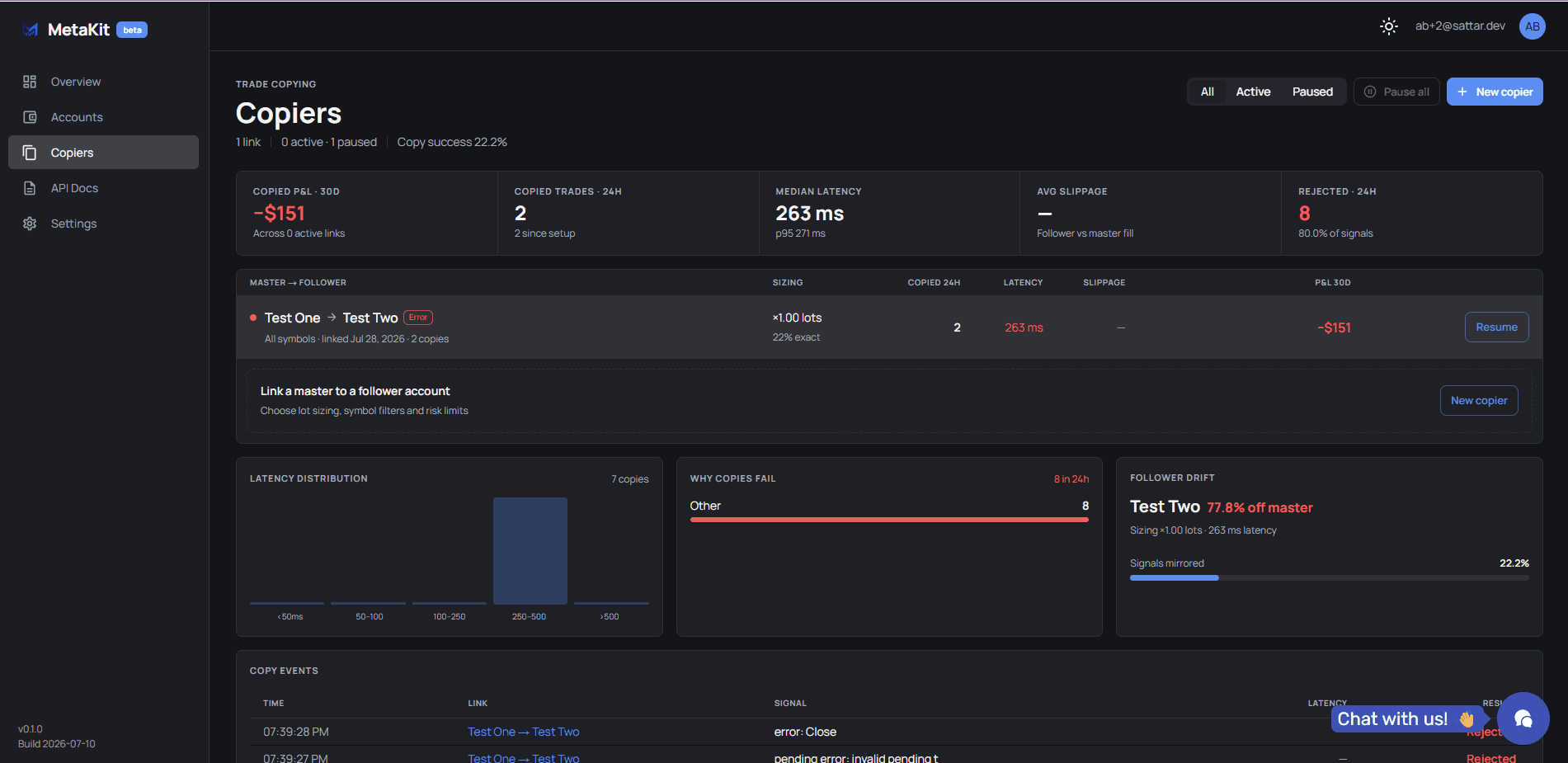1568x763 pixels.
Task: Filter copiers by Paused
Action: pyautogui.click(x=1312, y=92)
